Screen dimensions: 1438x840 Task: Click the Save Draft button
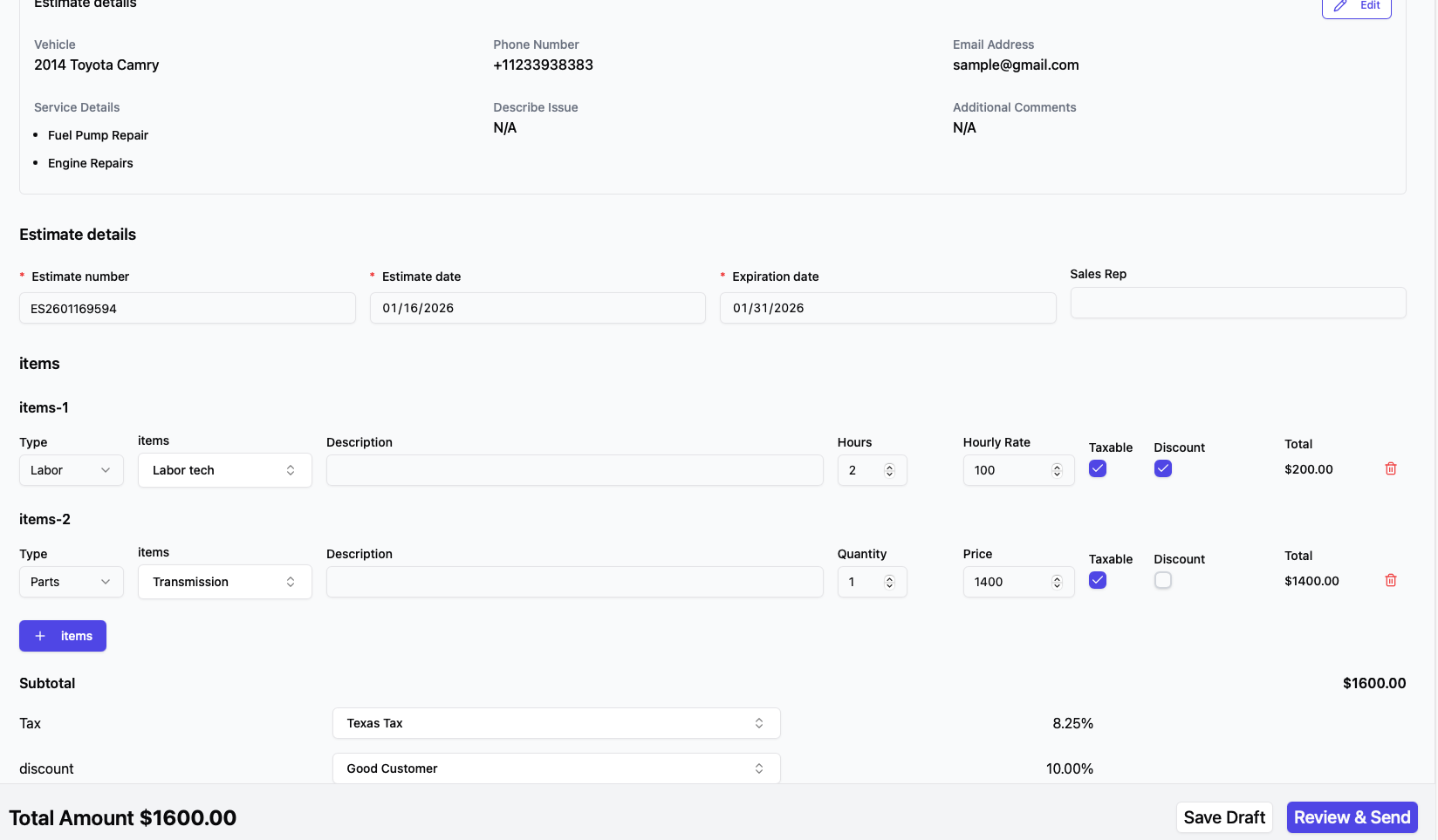pos(1223,817)
